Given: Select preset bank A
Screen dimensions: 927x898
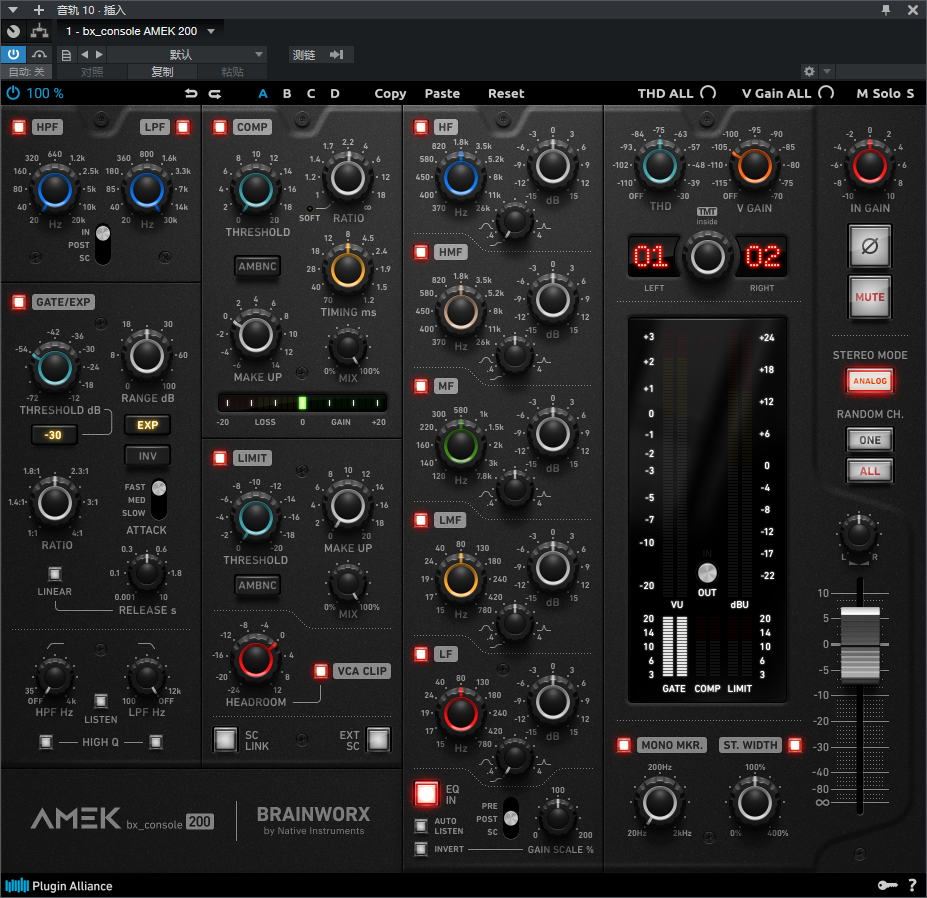Looking at the screenshot, I should coord(263,93).
